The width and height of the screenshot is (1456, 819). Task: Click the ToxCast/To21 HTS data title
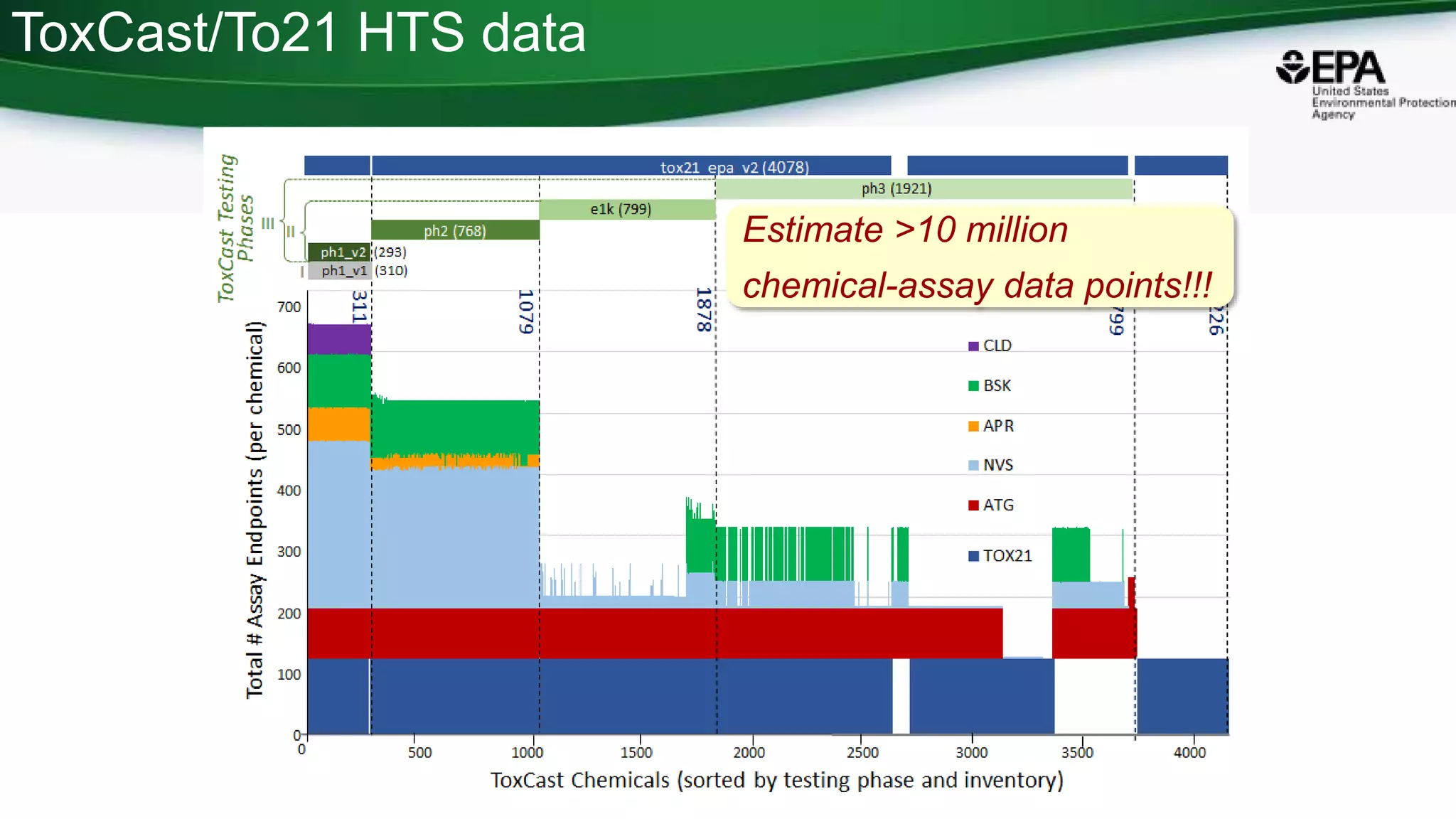(x=299, y=33)
